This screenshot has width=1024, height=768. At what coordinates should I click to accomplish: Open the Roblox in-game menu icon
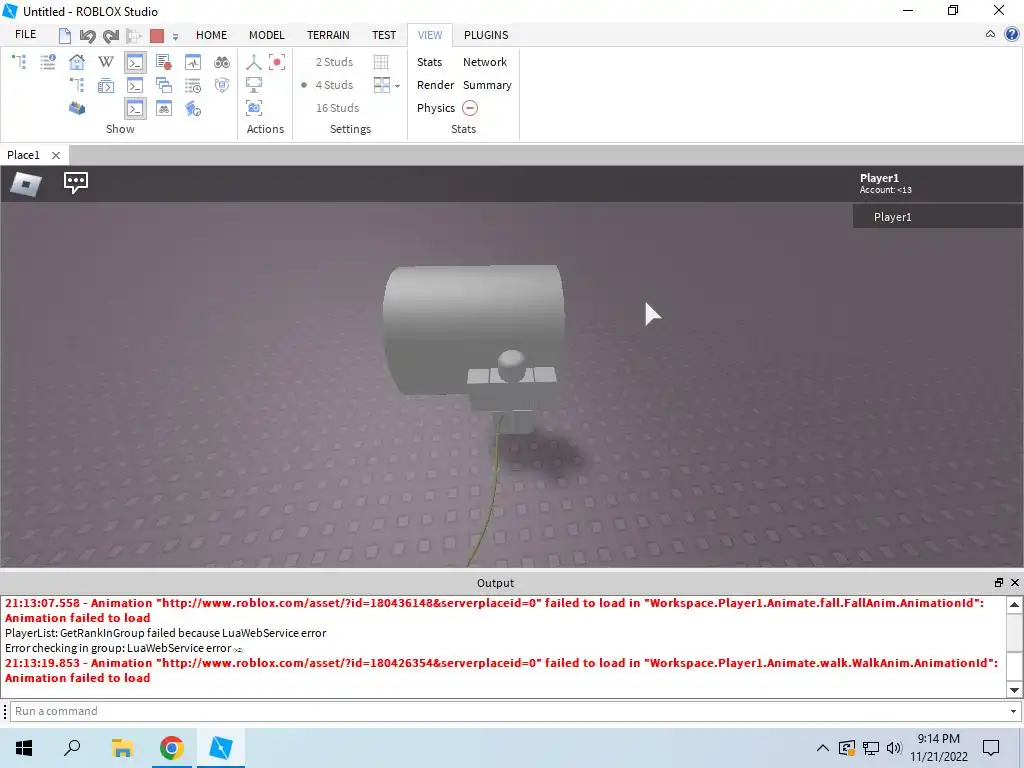[x=26, y=184]
